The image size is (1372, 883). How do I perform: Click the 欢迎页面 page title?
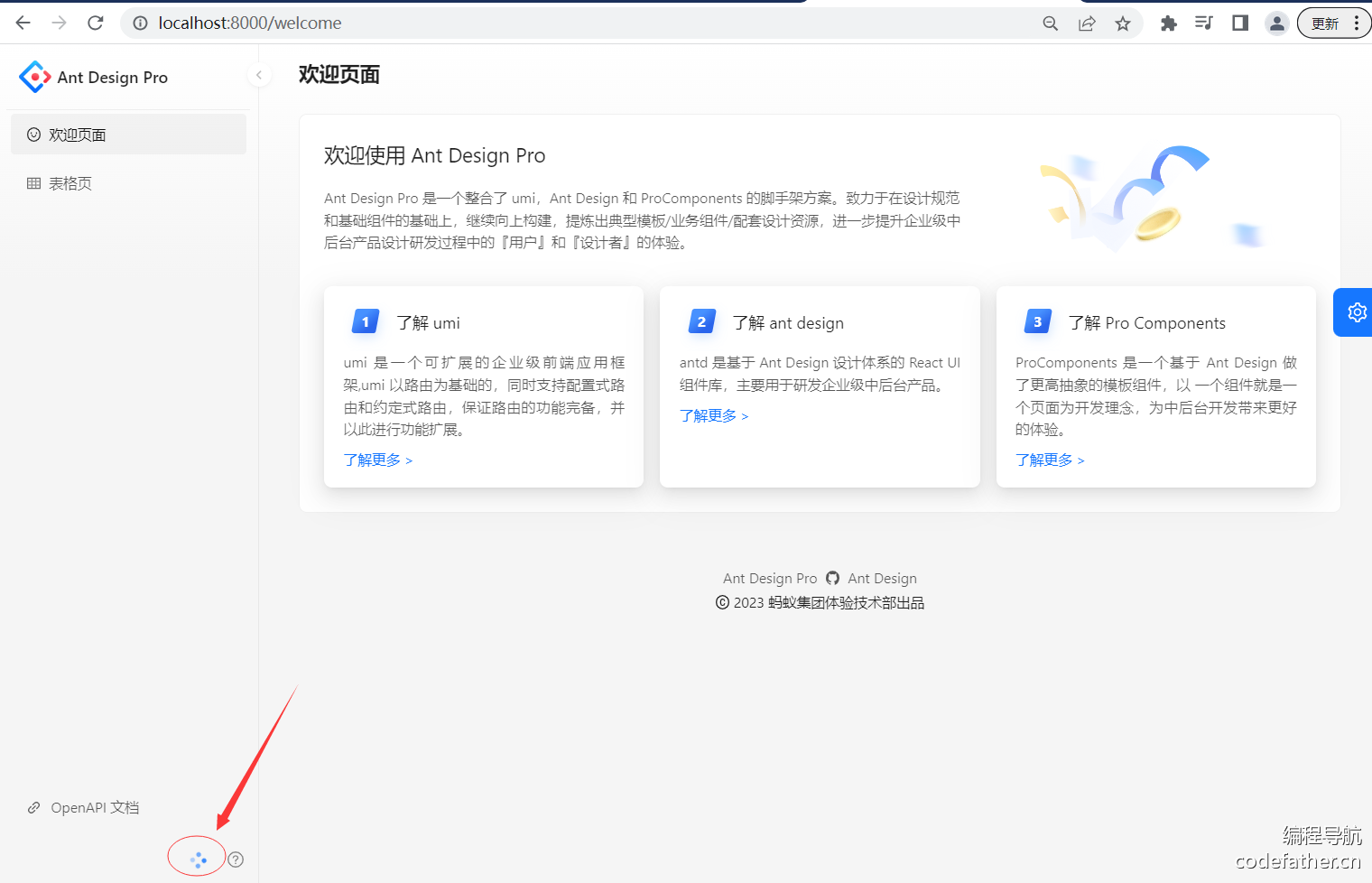[x=339, y=75]
